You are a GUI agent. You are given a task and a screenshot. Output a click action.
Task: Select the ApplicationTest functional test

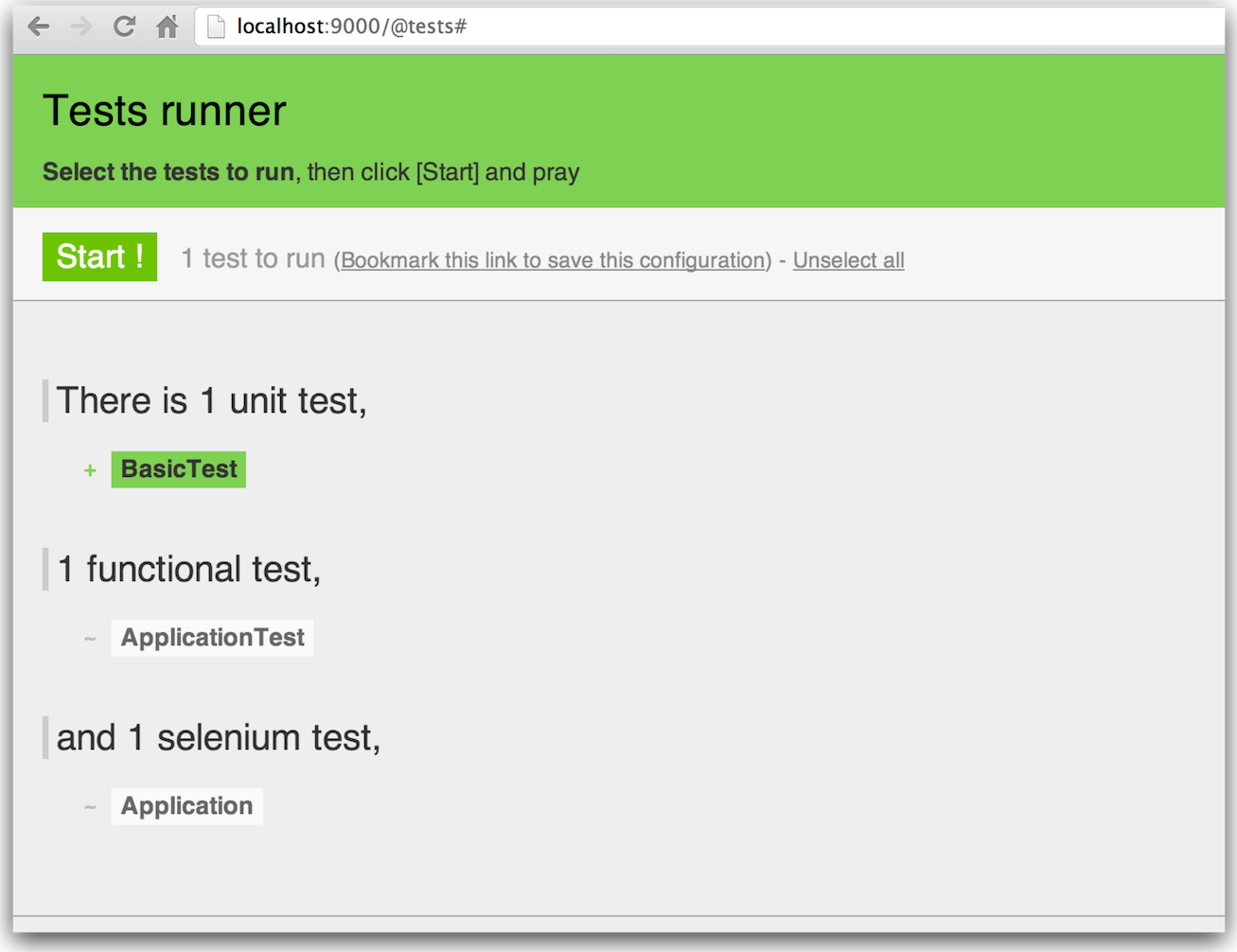(x=212, y=638)
